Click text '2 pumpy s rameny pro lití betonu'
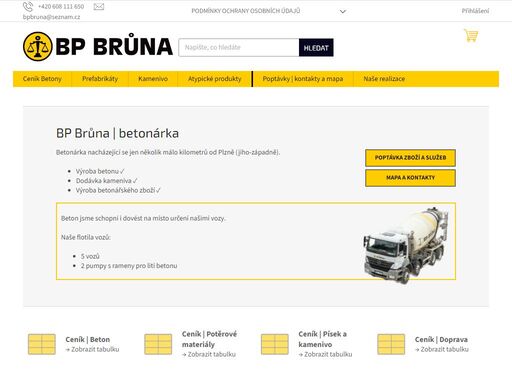The width and height of the screenshot is (512, 384). 129,266
